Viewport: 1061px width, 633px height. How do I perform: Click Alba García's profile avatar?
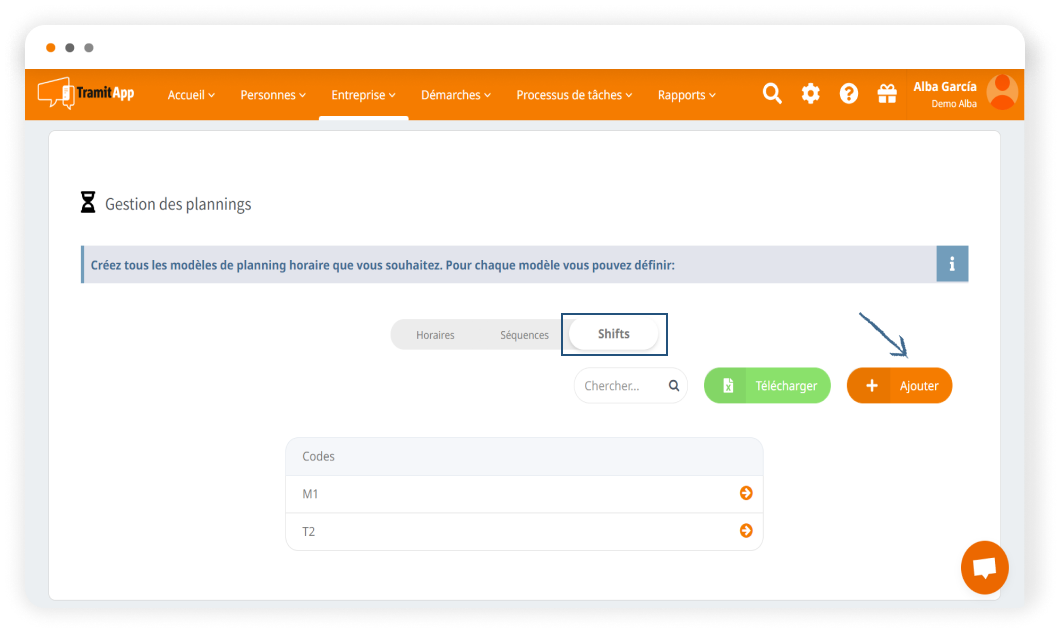click(1002, 93)
